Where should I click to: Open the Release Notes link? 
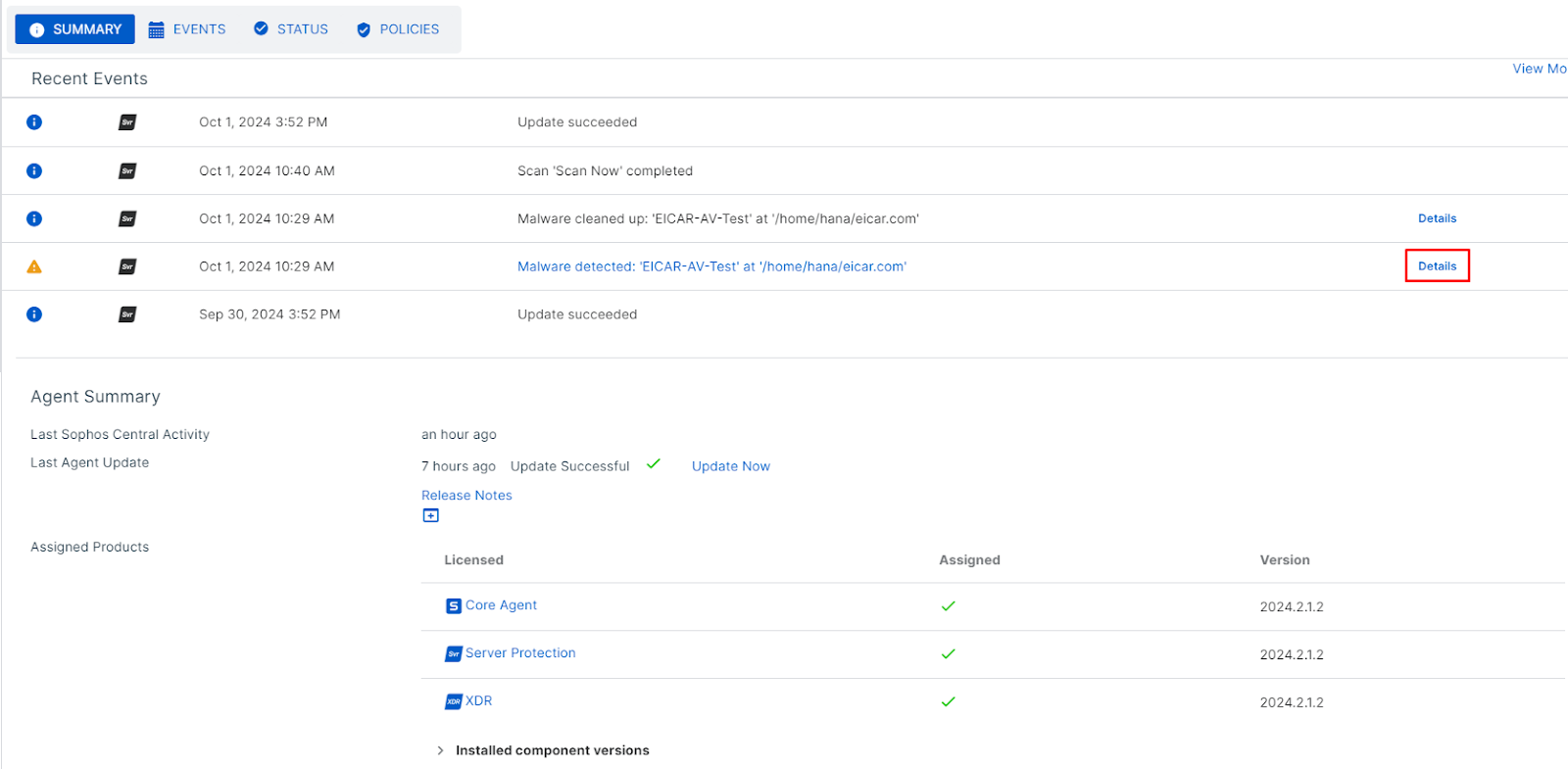tap(466, 496)
